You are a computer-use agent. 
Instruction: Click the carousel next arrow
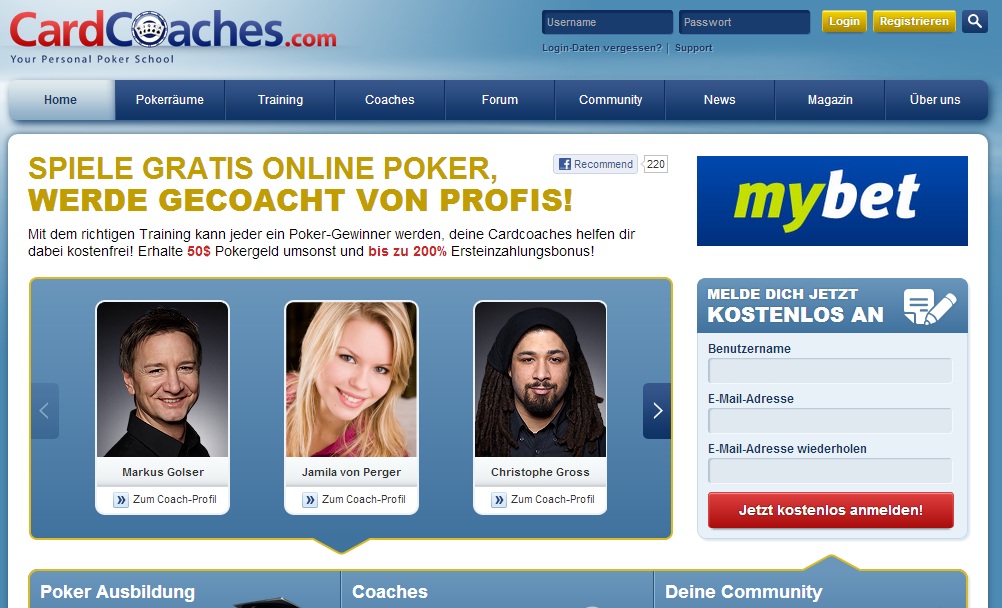[657, 410]
